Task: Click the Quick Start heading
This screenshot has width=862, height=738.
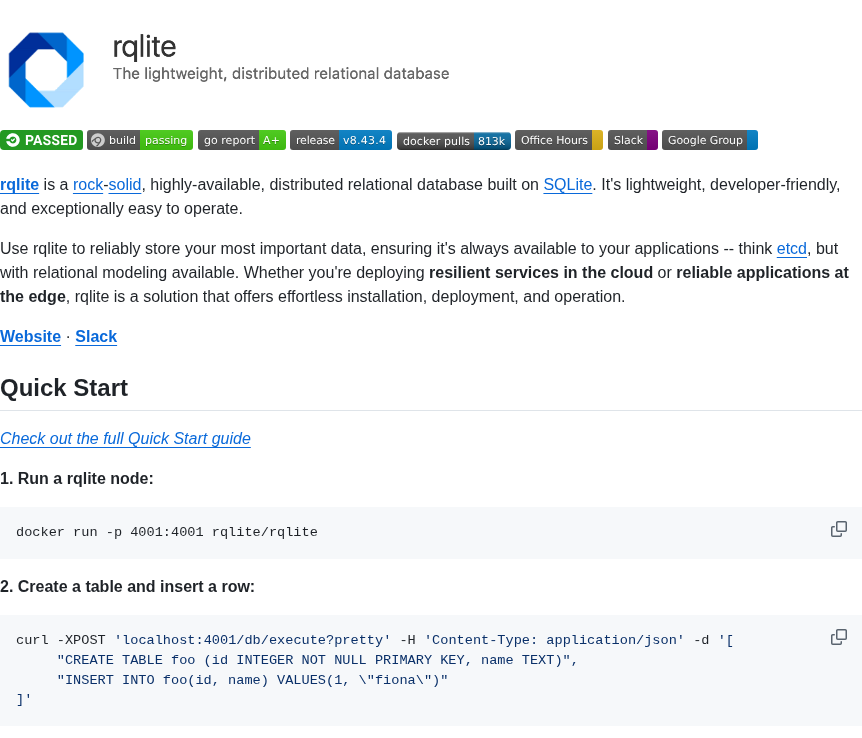Action: tap(64, 388)
